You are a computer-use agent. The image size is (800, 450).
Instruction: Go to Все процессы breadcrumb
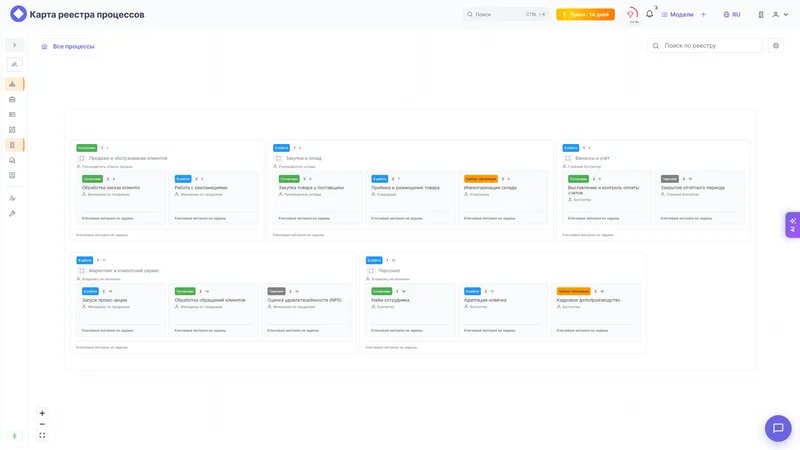click(68, 46)
